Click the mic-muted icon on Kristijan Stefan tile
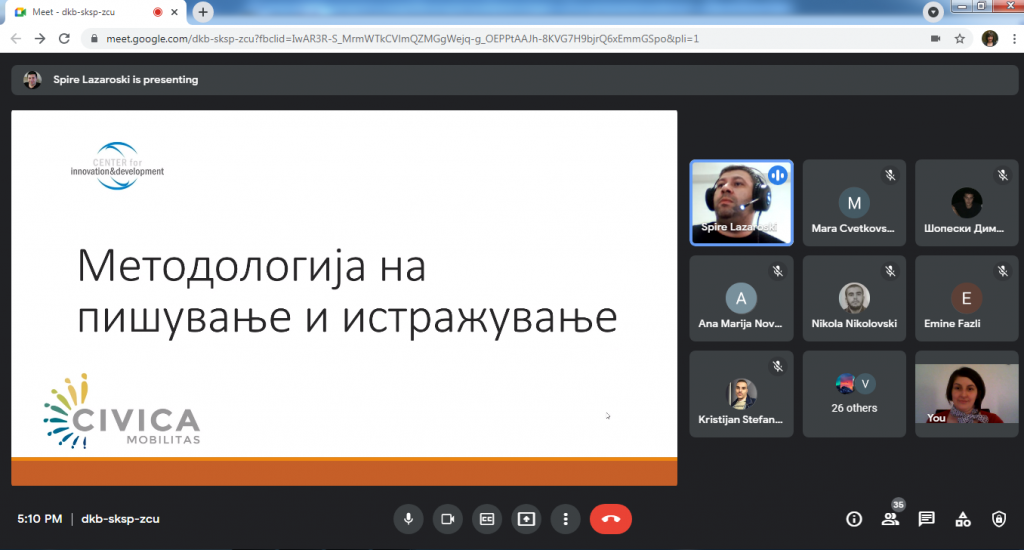The width and height of the screenshot is (1024, 550). pos(777,366)
